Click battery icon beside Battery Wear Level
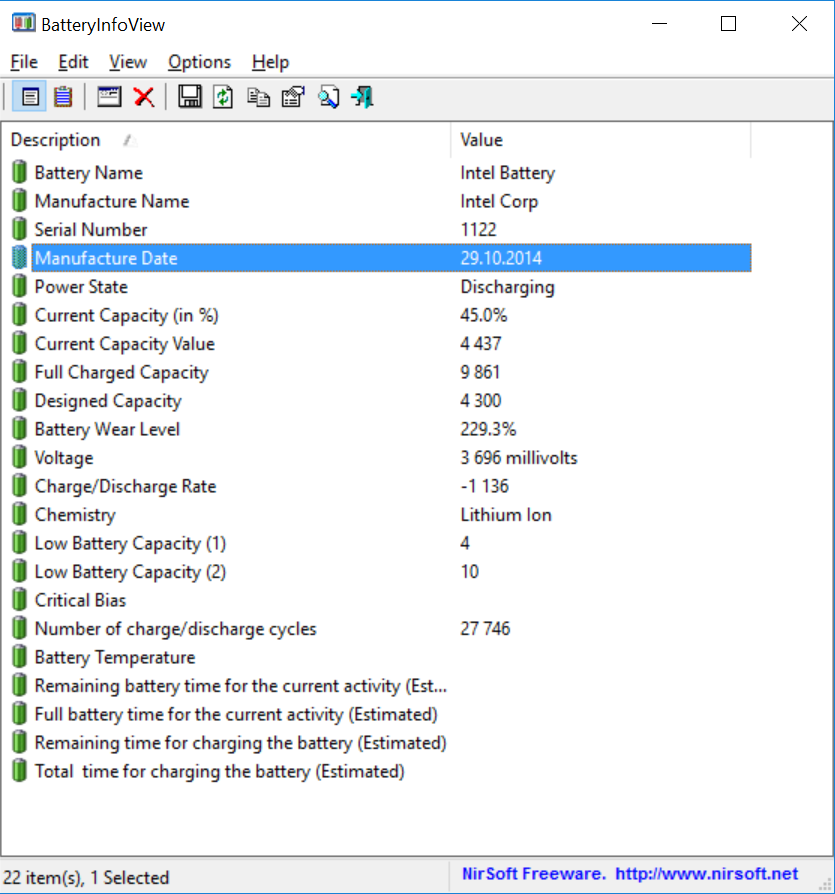 tap(19, 428)
